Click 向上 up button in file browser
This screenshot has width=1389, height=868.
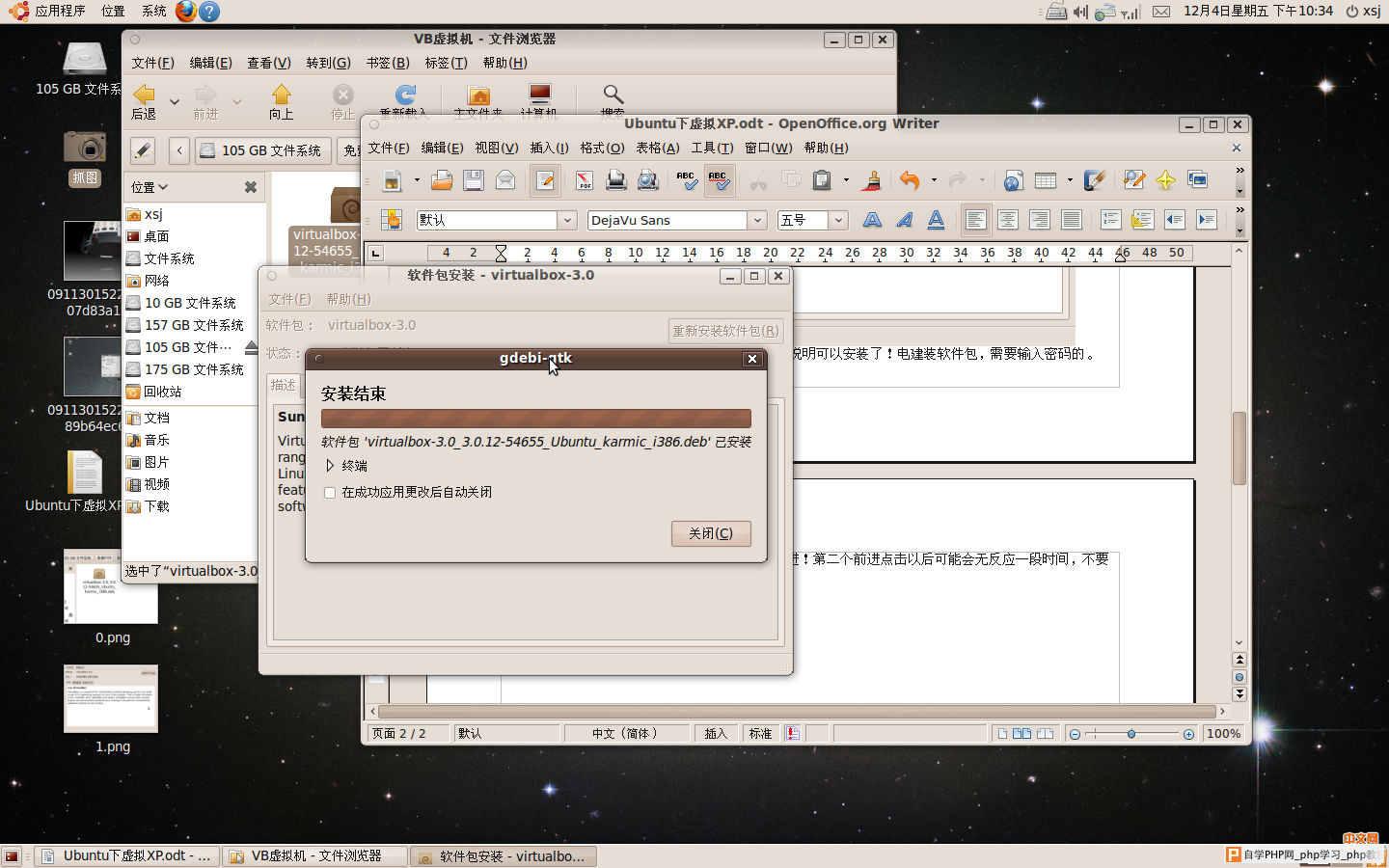(x=281, y=101)
